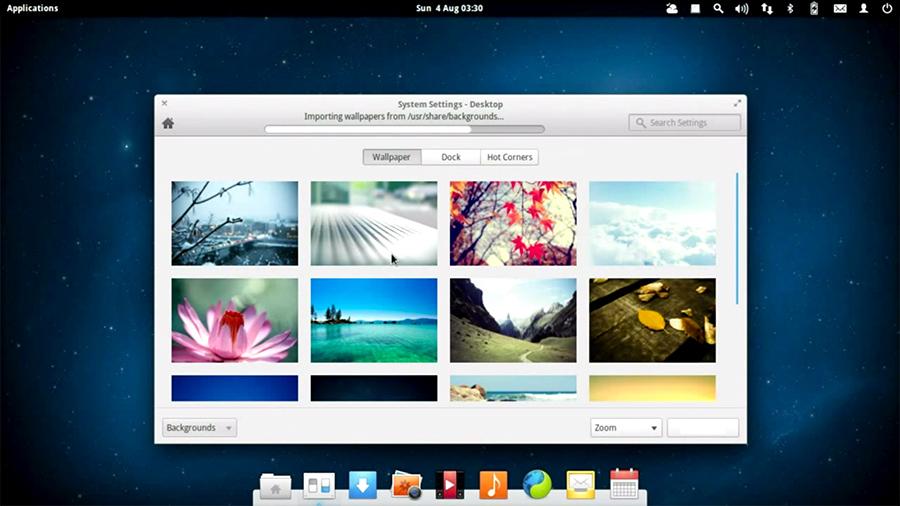Screen dimensions: 900x506
Task: Switch to the Hot Corners tab
Action: click(509, 157)
